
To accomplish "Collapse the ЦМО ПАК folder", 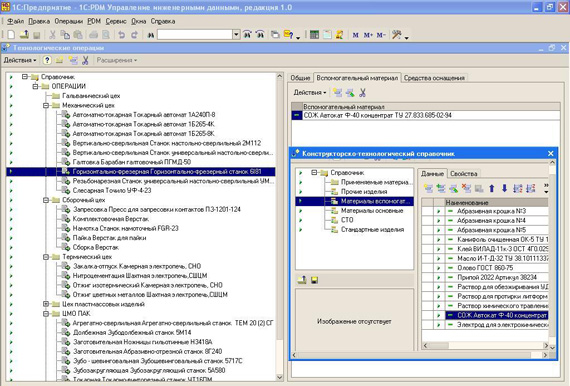I will [46, 314].
